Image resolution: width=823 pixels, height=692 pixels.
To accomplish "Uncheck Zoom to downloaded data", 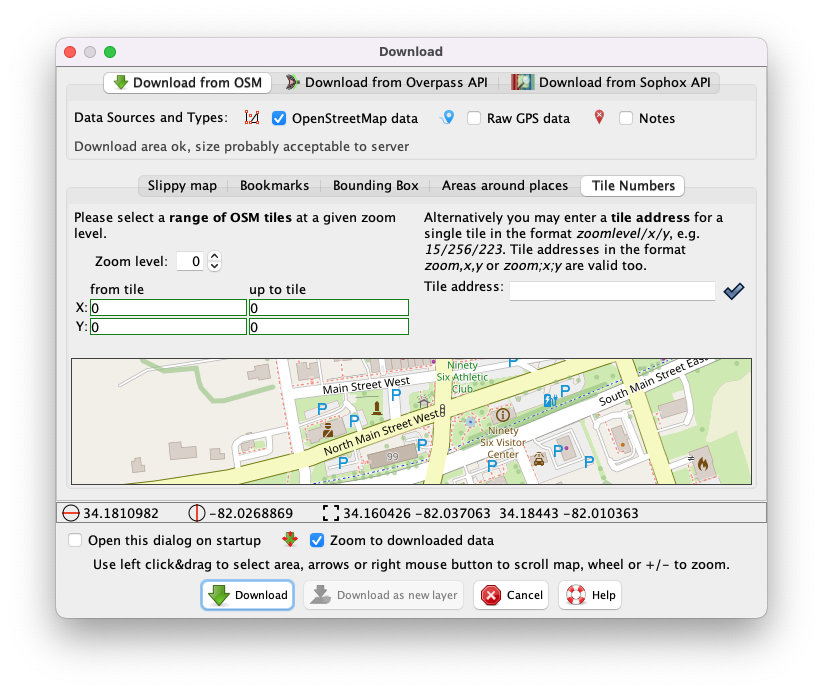I will 317,541.
